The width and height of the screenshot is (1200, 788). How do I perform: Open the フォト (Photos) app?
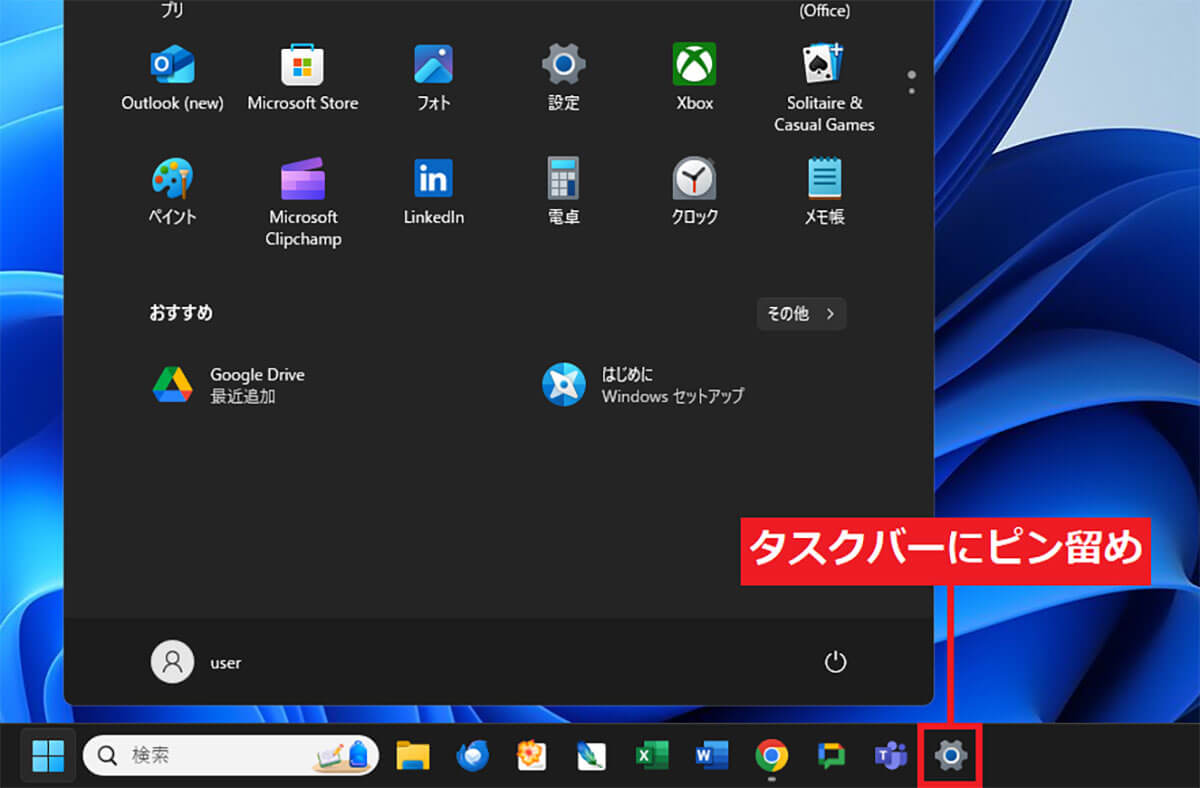(x=433, y=78)
